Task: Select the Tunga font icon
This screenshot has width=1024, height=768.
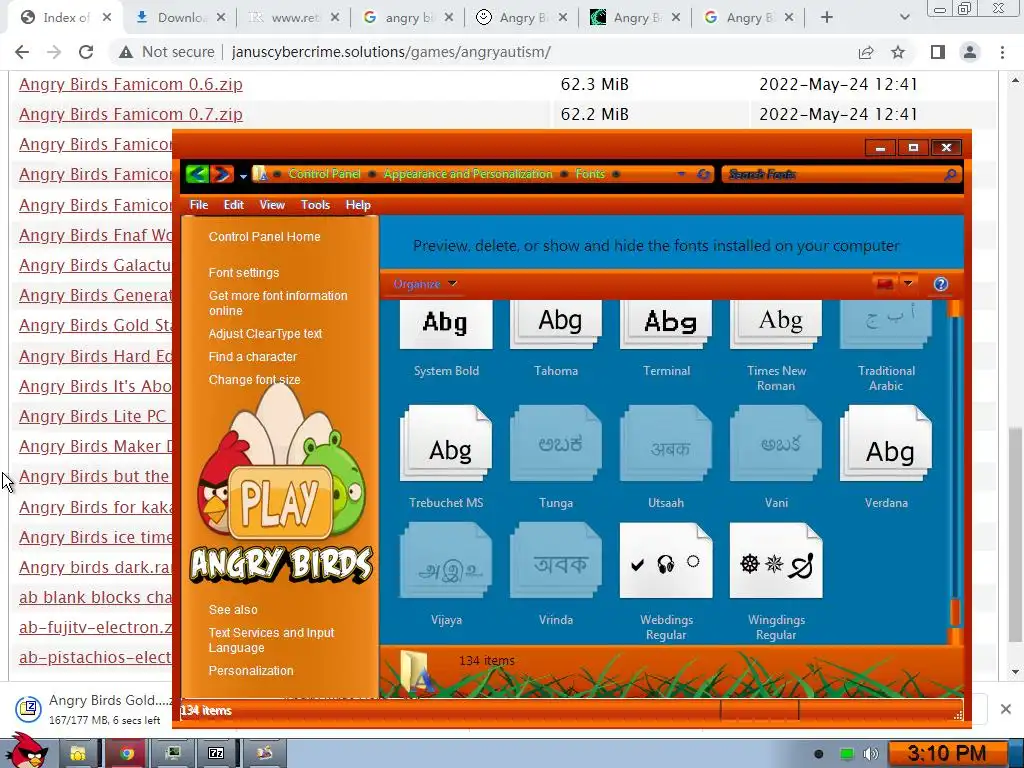Action: pyautogui.click(x=556, y=443)
